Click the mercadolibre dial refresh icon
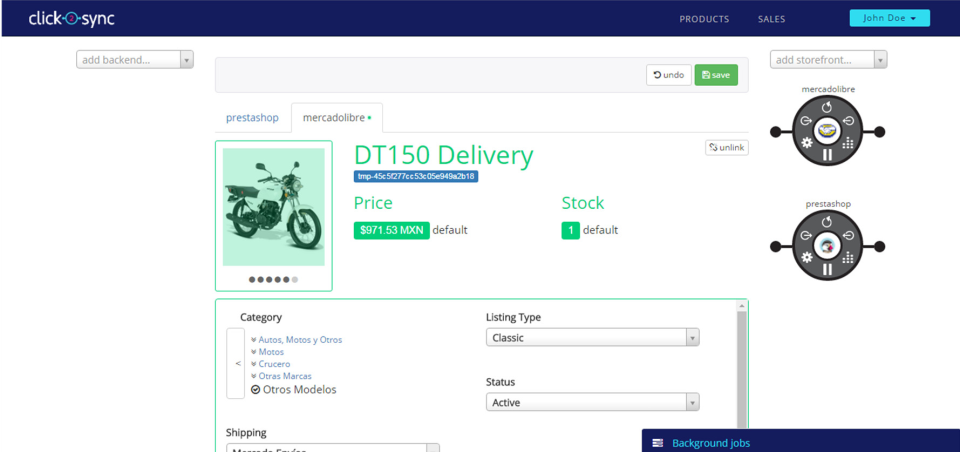The width and height of the screenshot is (960, 452). (827, 107)
